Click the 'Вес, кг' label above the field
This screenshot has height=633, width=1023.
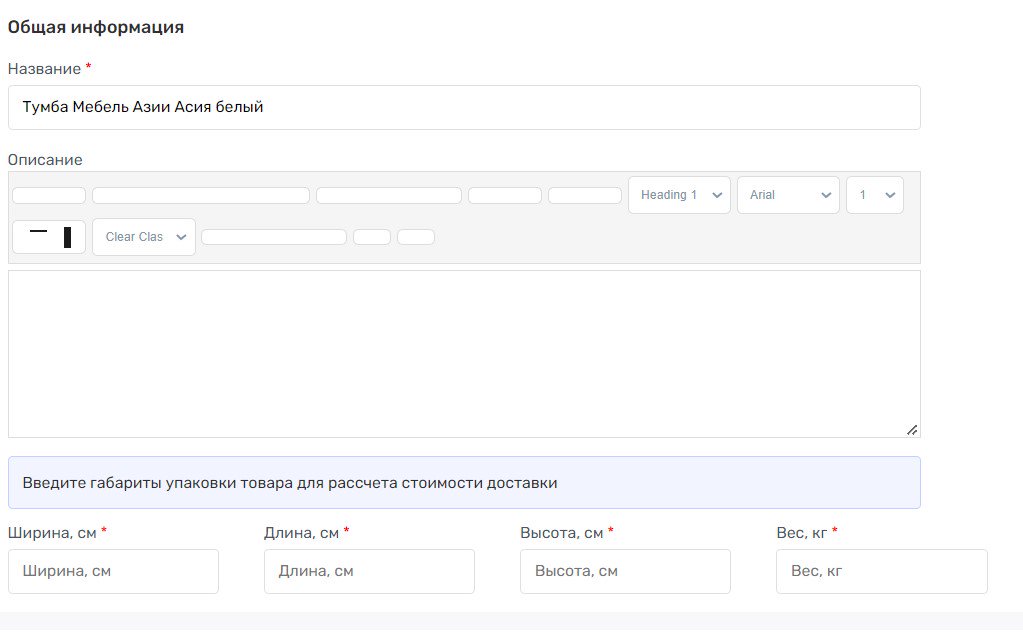click(x=802, y=533)
